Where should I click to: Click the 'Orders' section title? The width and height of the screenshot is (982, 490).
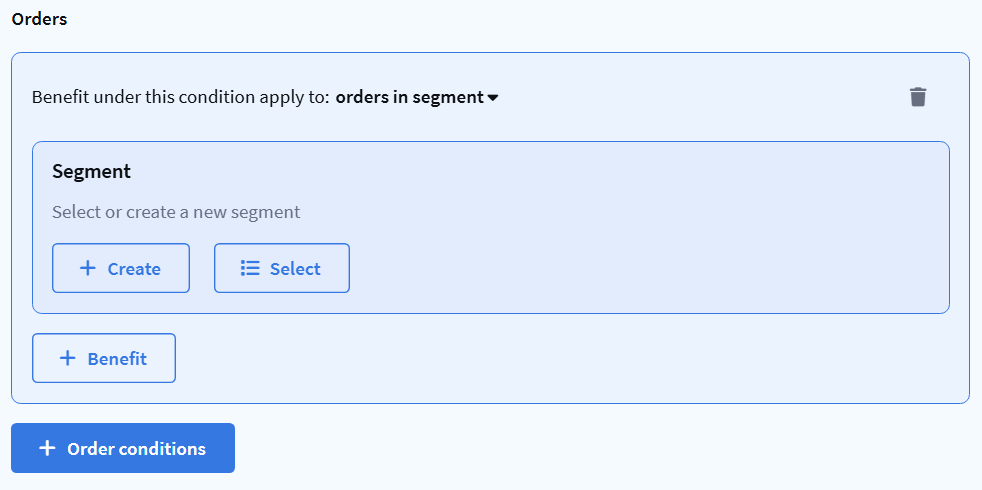(40, 19)
